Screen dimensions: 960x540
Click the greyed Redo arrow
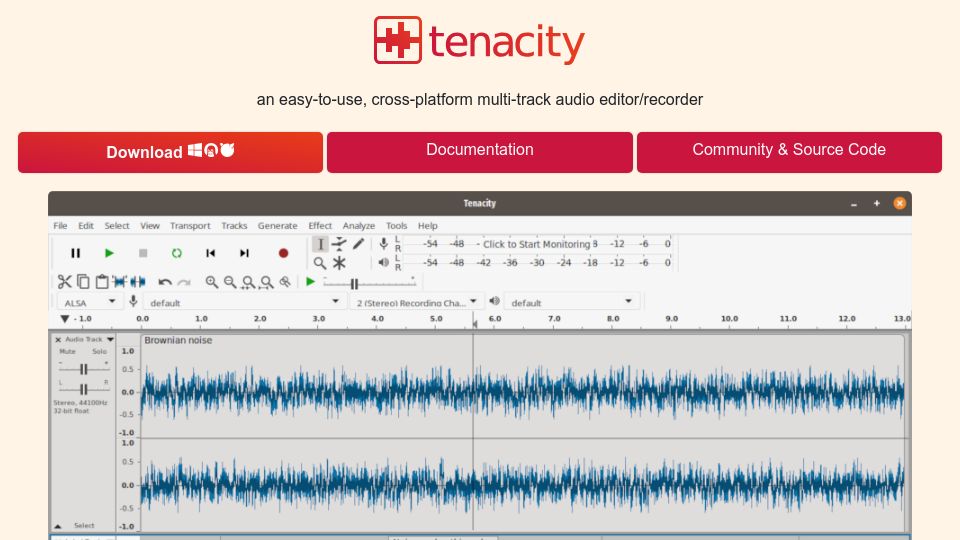tap(184, 282)
